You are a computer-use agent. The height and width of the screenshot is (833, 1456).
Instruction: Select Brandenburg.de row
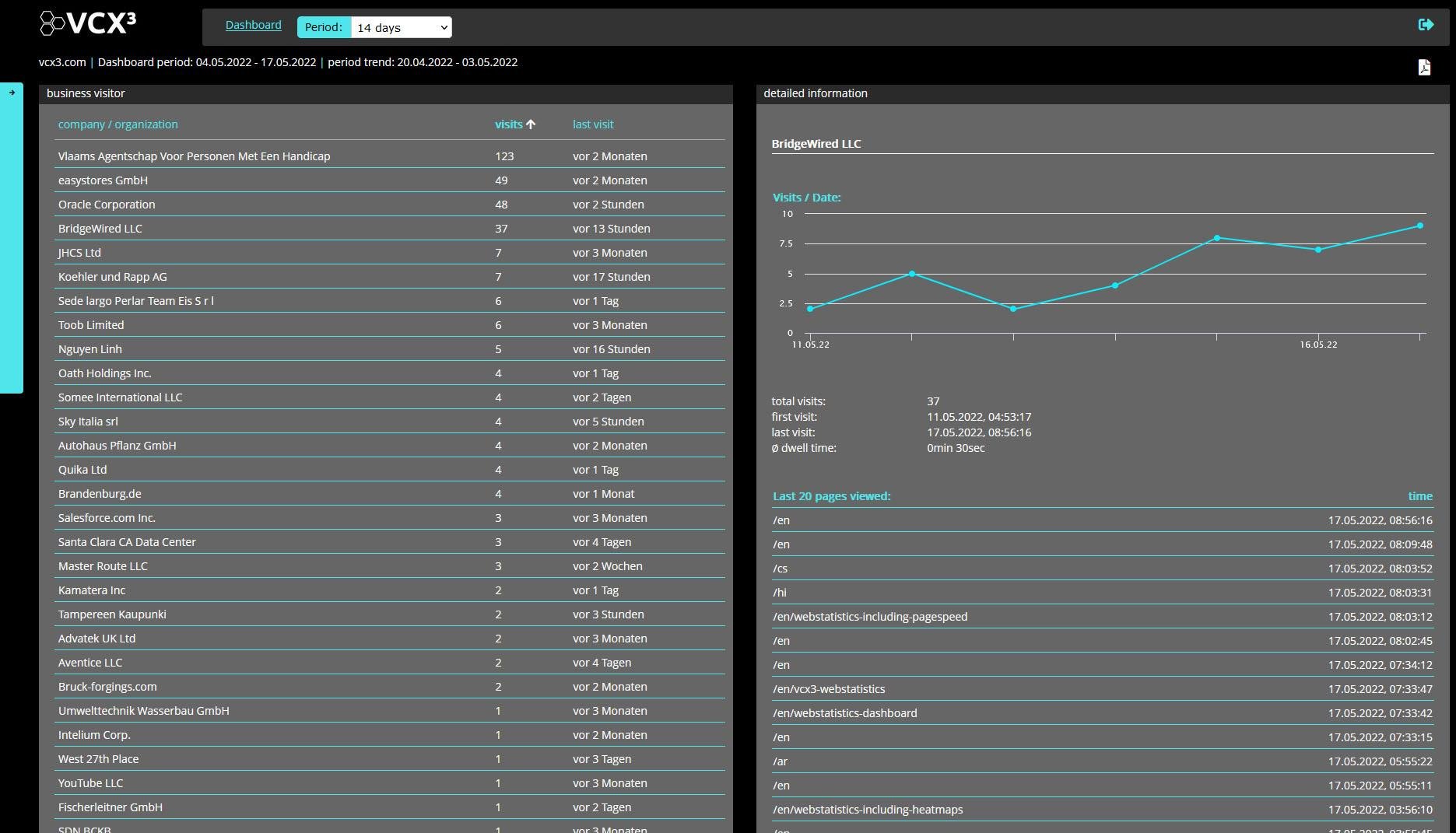tap(389, 494)
